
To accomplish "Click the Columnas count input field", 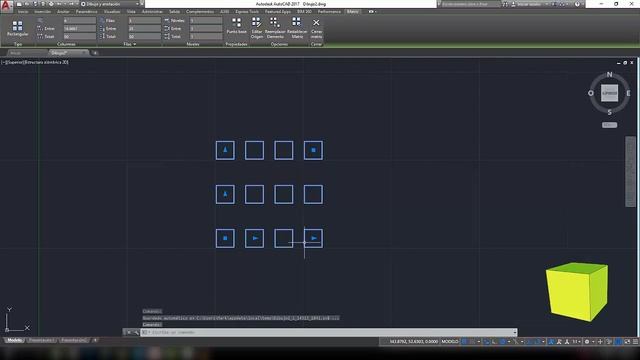I will point(80,20).
